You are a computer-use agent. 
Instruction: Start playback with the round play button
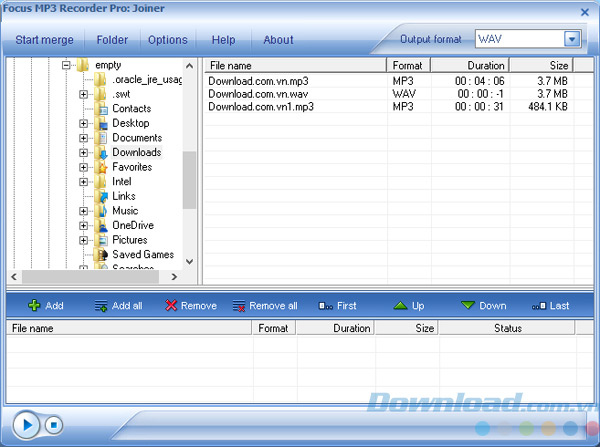(26, 425)
